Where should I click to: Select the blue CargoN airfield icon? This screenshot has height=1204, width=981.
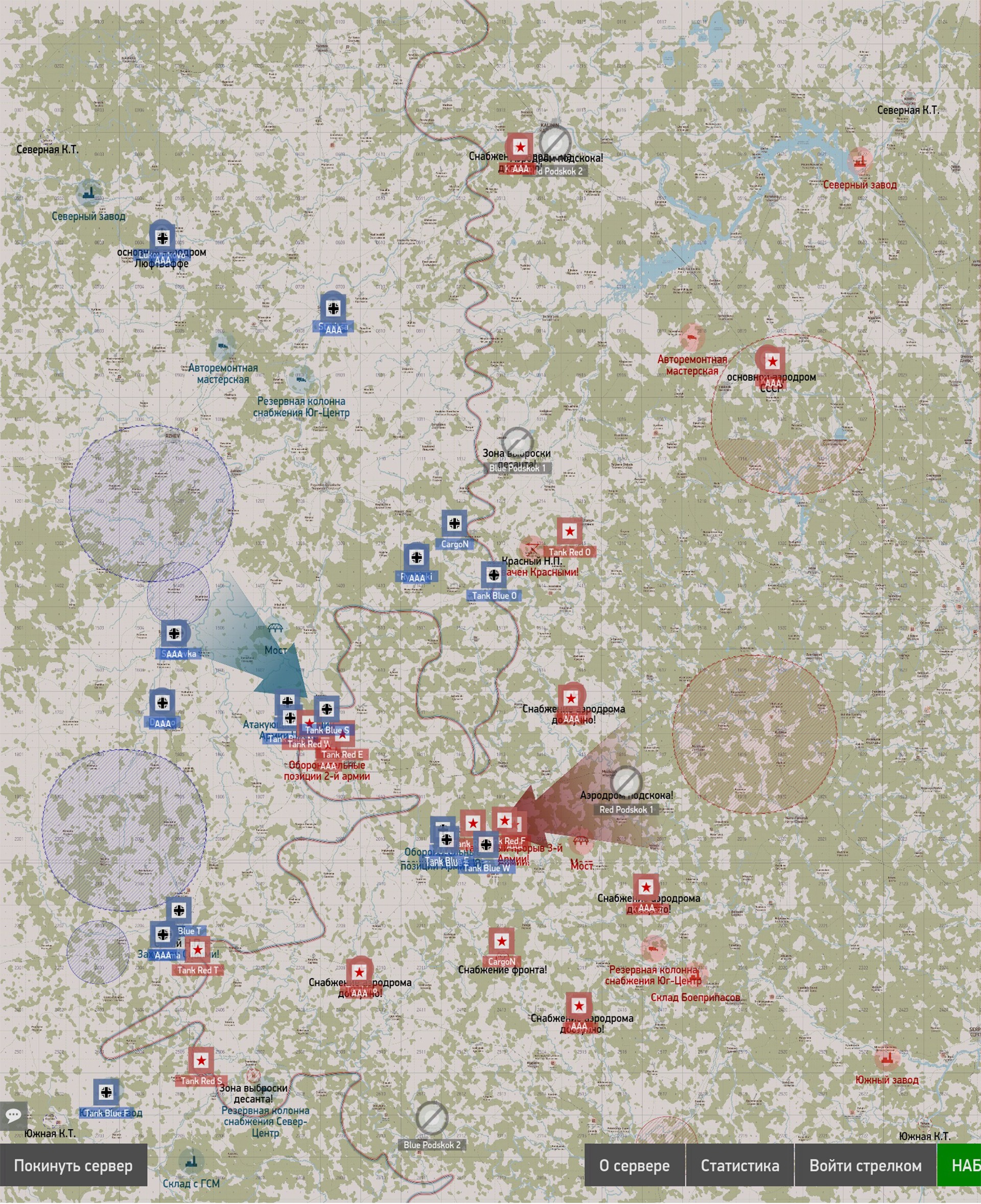coord(454,523)
